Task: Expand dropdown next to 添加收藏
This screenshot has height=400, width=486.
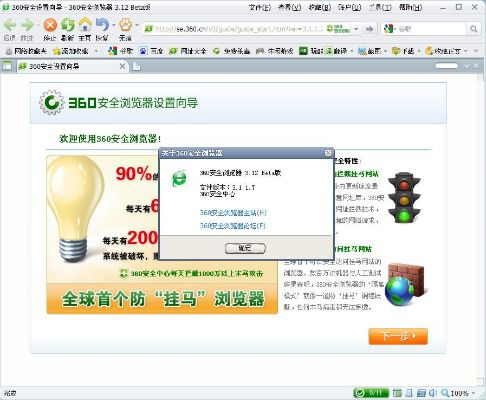Action: click(x=96, y=51)
